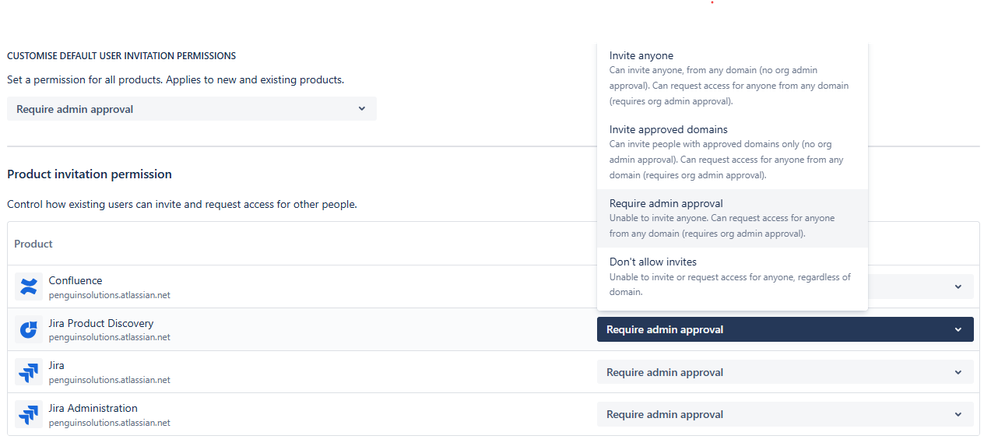
Task: Click the Customise default user invitation permissions heading
Action: click(122, 56)
